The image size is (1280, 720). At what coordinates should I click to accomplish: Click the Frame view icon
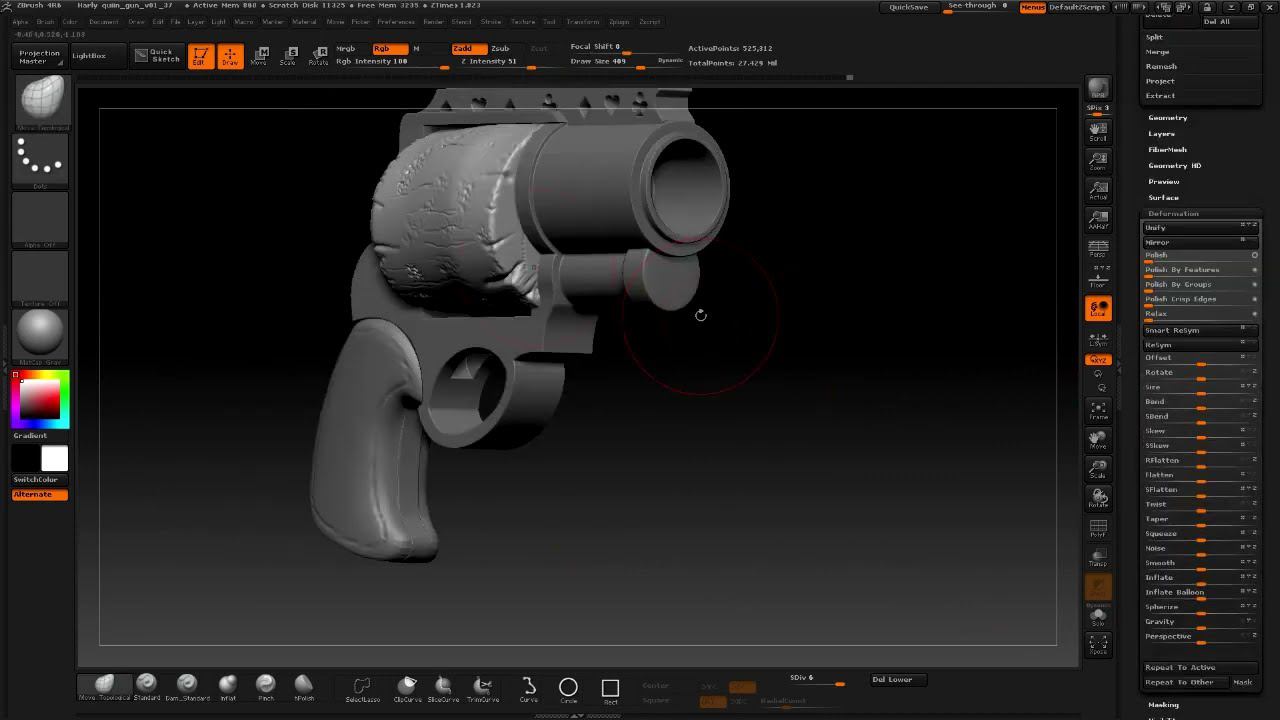[1098, 410]
